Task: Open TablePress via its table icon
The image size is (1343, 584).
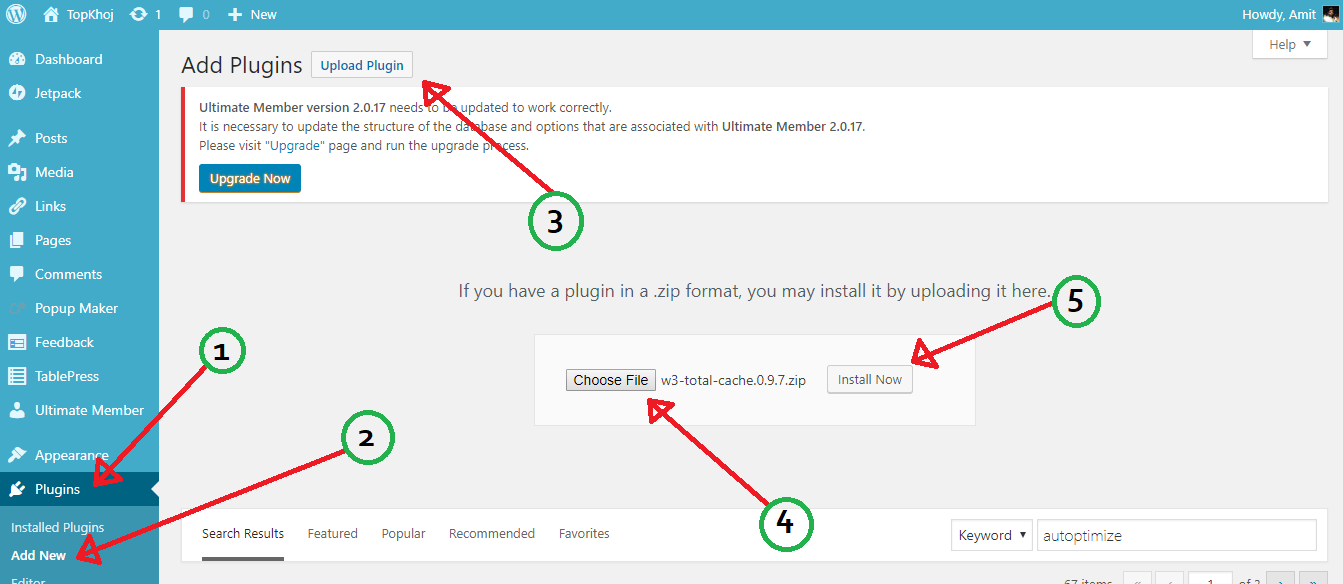Action: coord(17,376)
